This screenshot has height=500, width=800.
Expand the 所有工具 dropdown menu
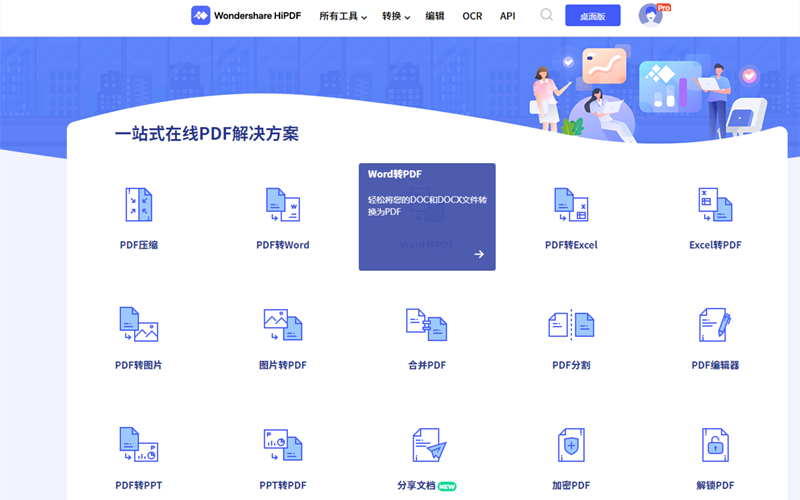(x=343, y=16)
